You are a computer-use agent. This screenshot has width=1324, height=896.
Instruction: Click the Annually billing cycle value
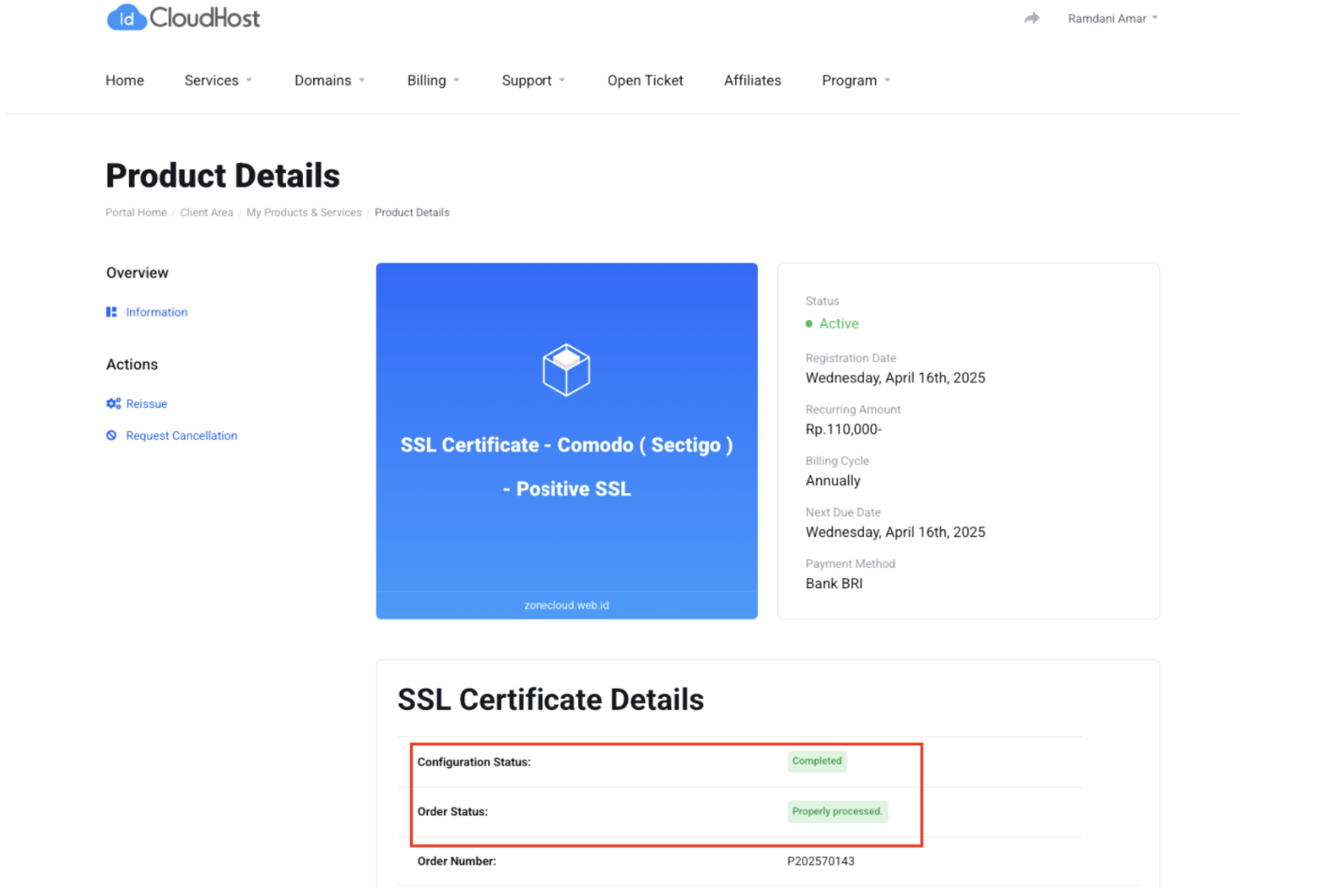pos(833,480)
